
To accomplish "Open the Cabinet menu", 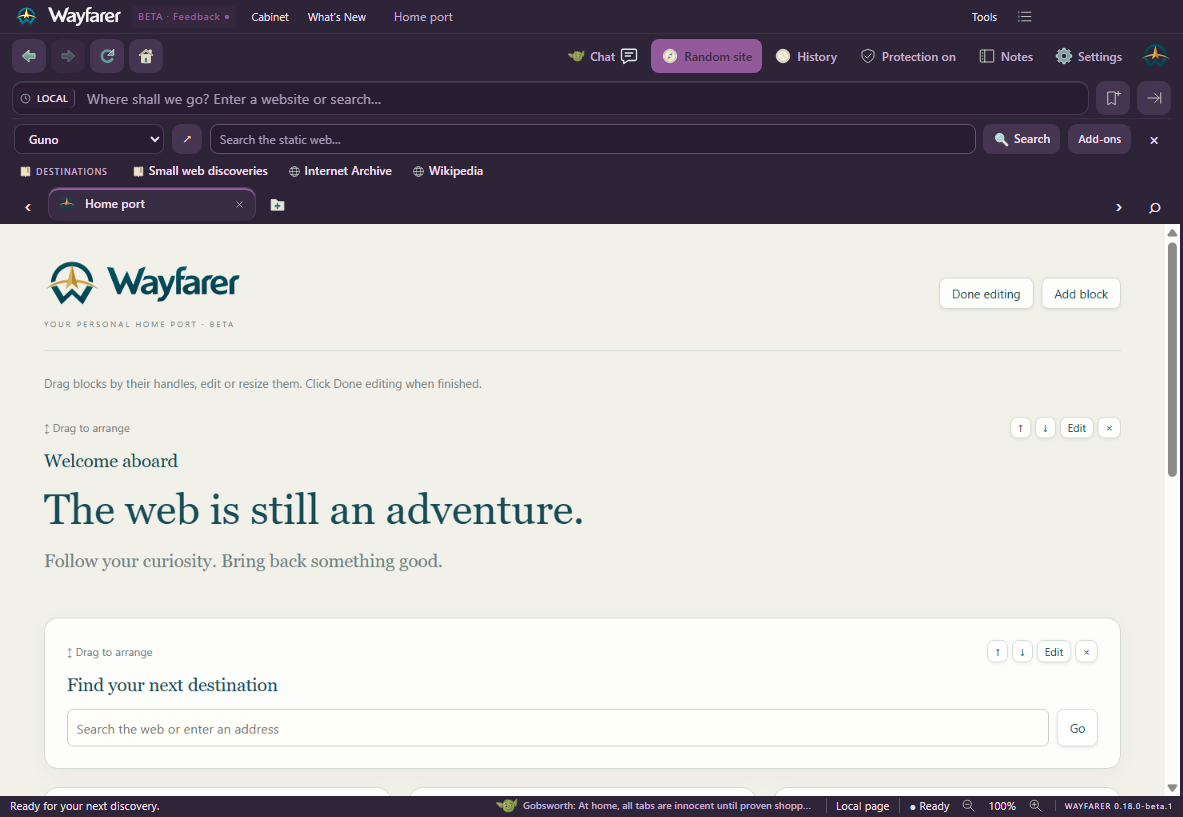I will (x=269, y=17).
